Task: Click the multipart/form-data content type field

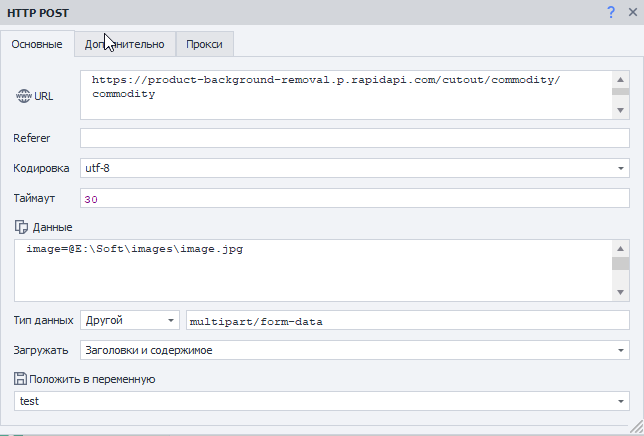Action: [x=407, y=321]
